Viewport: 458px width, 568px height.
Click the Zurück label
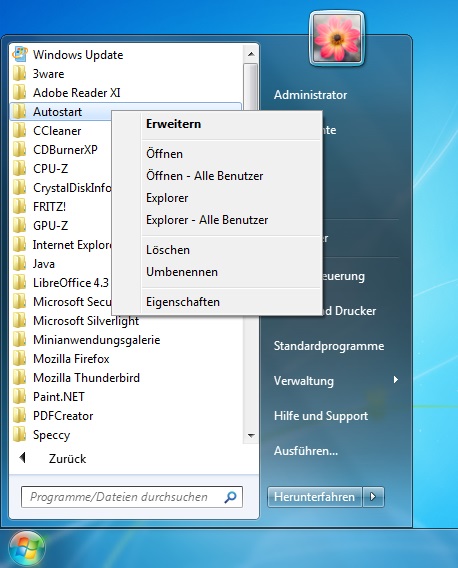click(x=67, y=459)
